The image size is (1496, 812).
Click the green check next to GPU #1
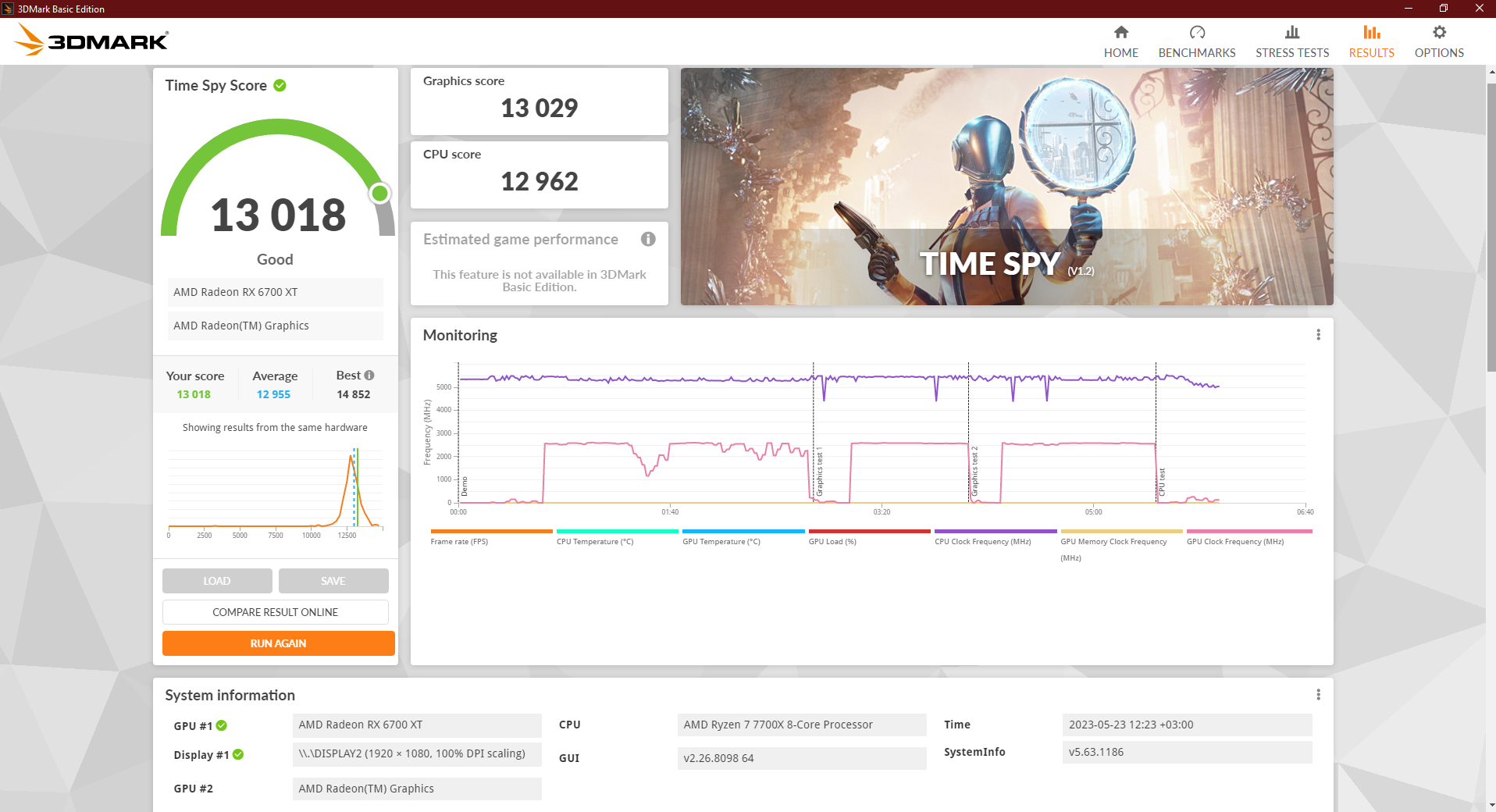click(222, 725)
